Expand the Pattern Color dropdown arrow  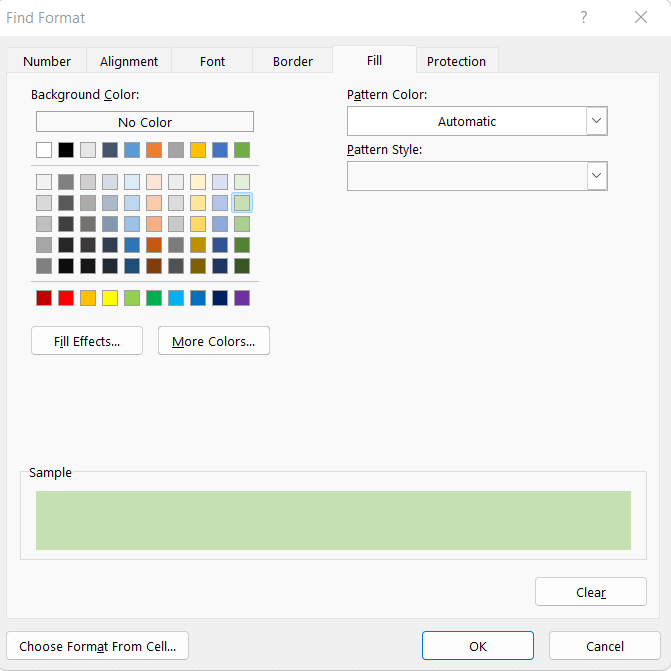click(x=597, y=121)
